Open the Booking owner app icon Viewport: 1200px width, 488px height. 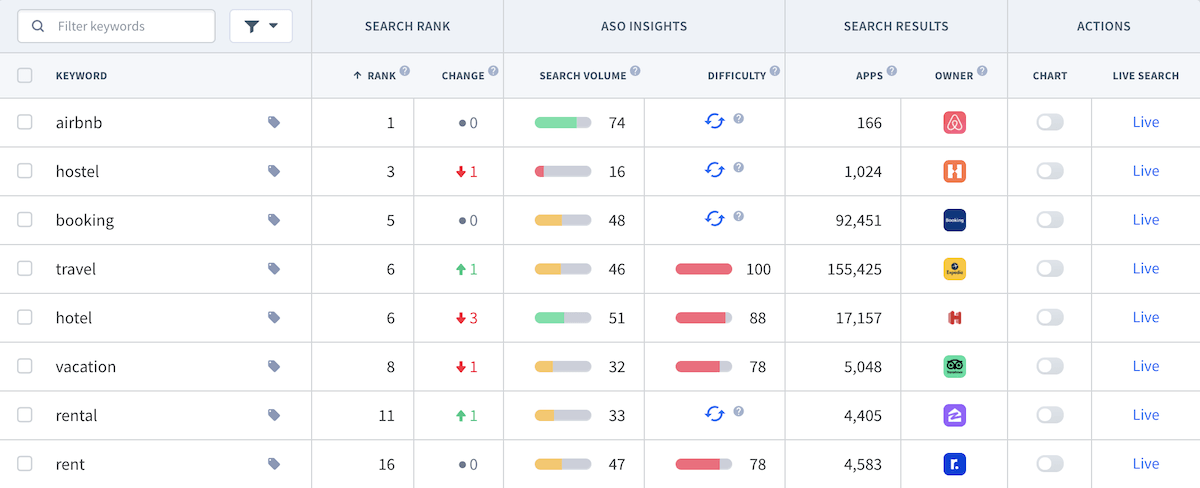pos(954,220)
